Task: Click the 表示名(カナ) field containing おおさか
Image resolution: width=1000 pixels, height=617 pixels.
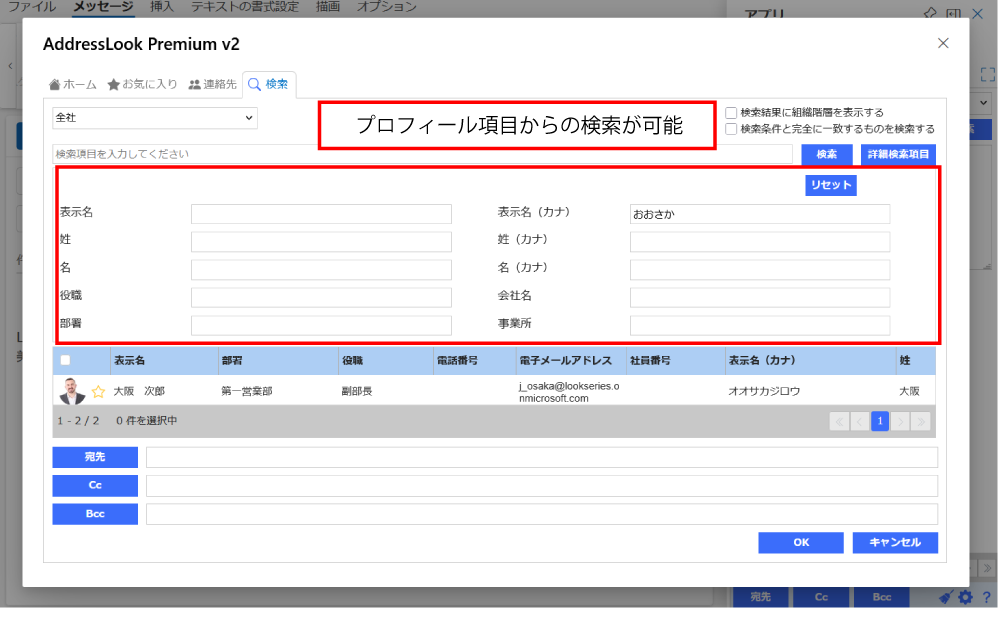Action: click(760, 214)
